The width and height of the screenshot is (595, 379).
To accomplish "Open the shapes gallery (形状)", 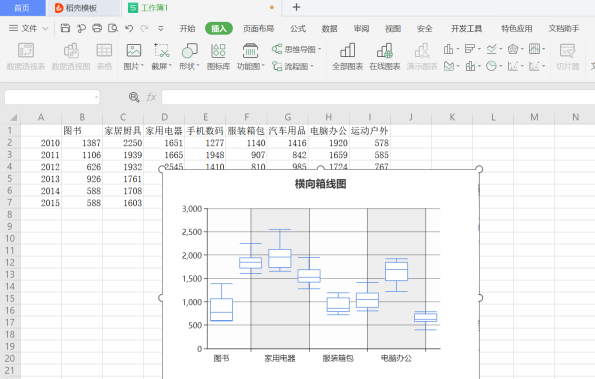I will coord(189,57).
